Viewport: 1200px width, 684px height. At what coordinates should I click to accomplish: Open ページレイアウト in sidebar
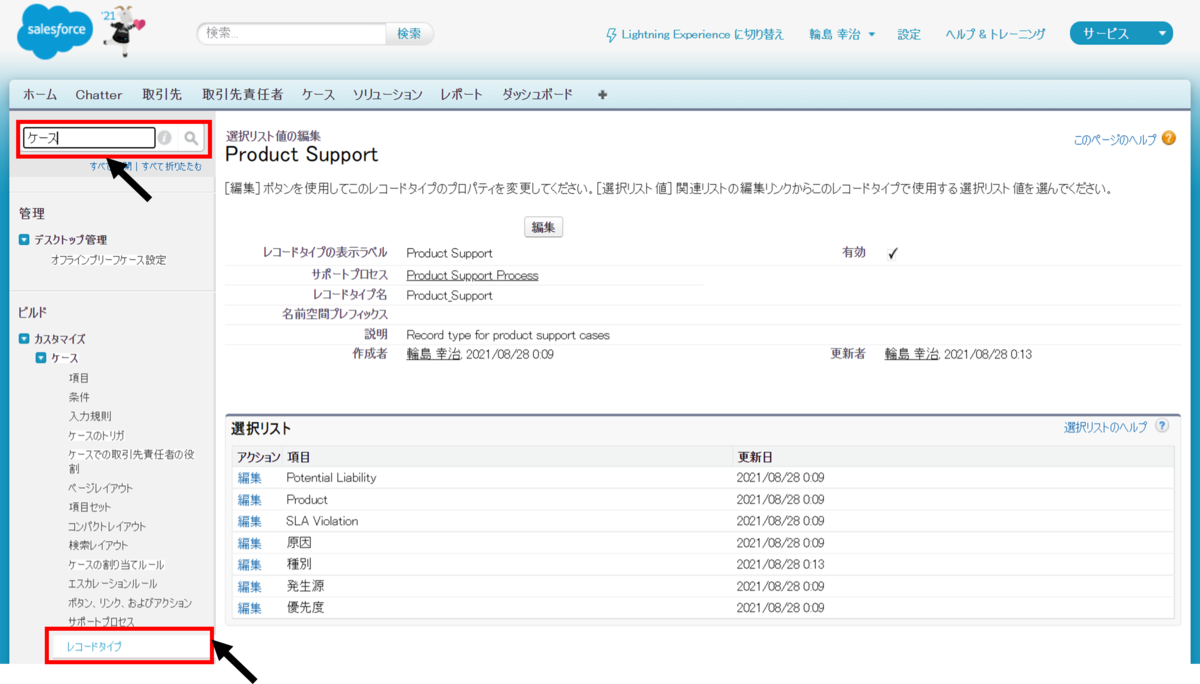100,488
